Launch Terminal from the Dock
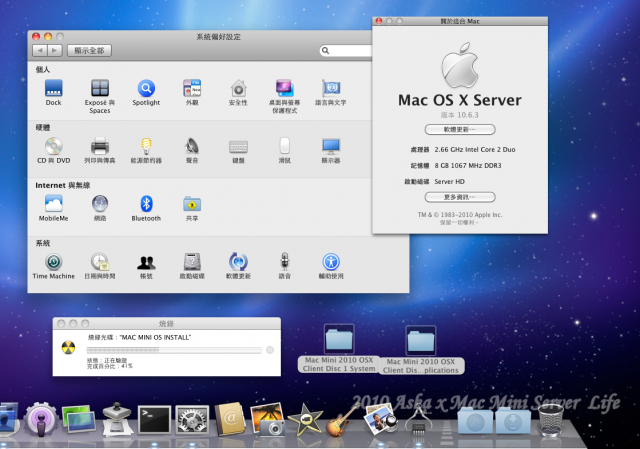This screenshot has width=640, height=449. click(x=154, y=420)
